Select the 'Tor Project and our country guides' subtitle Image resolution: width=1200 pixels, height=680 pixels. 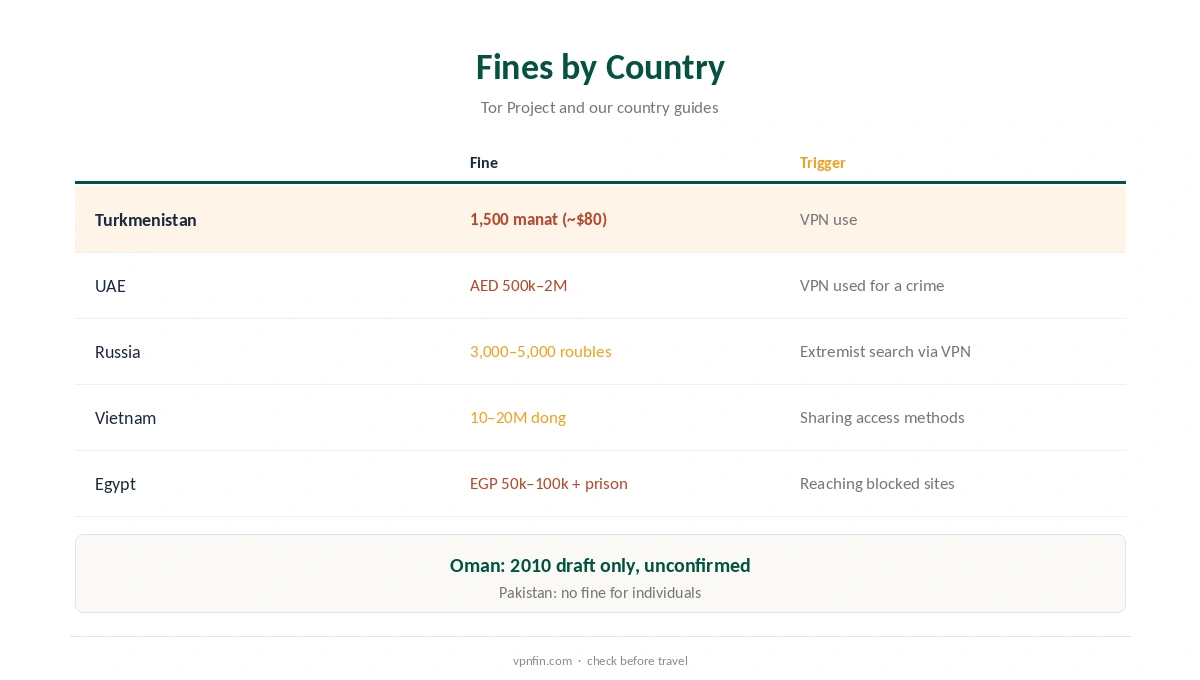[x=600, y=107]
